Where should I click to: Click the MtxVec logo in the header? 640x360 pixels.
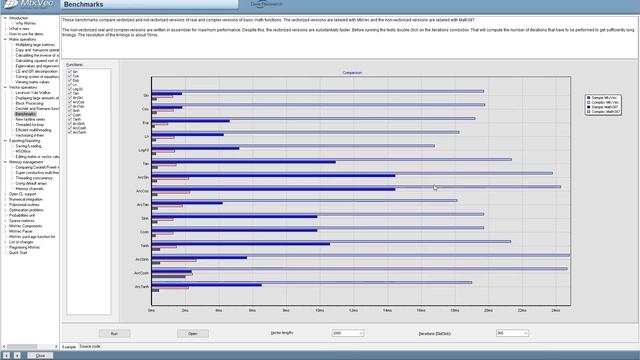[29, 4]
